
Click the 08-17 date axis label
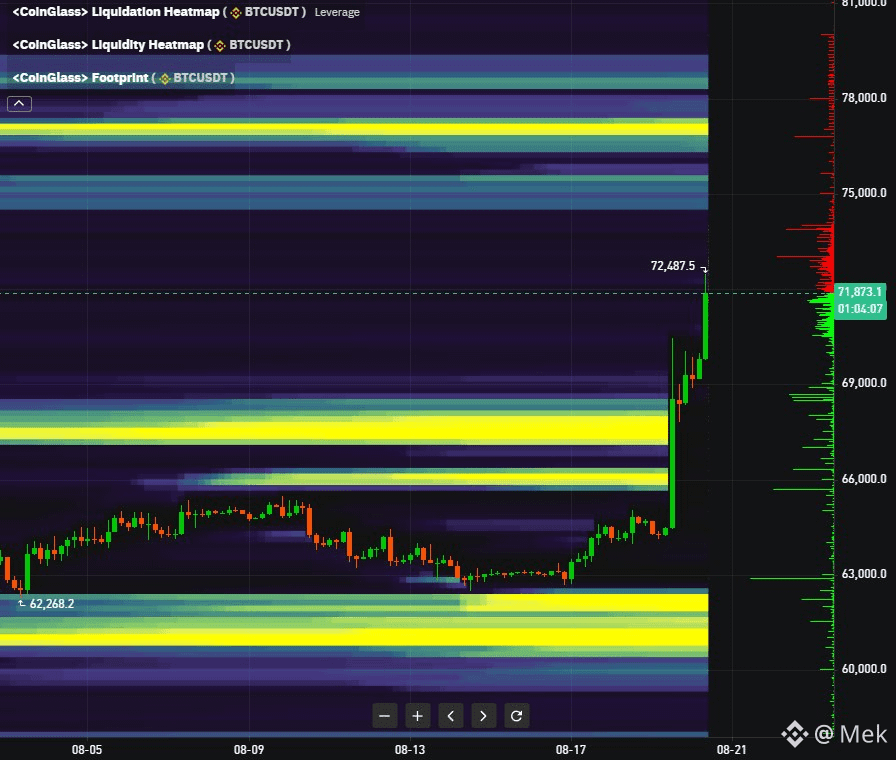pos(571,749)
